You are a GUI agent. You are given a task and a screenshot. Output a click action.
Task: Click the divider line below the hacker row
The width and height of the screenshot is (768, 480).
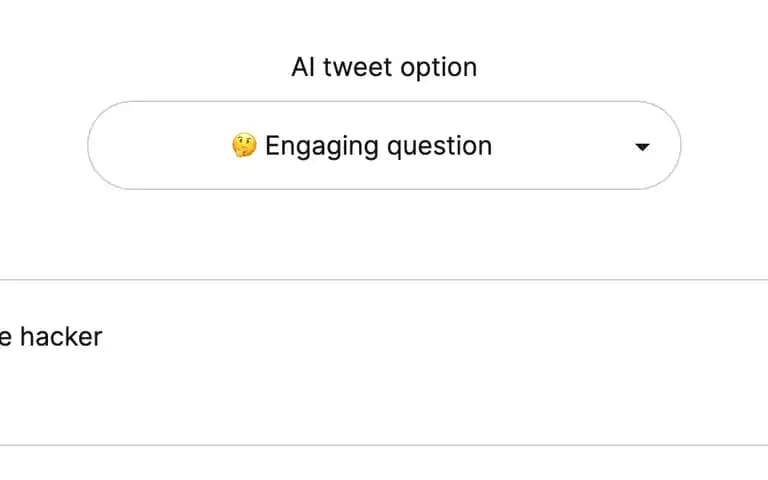(x=384, y=445)
